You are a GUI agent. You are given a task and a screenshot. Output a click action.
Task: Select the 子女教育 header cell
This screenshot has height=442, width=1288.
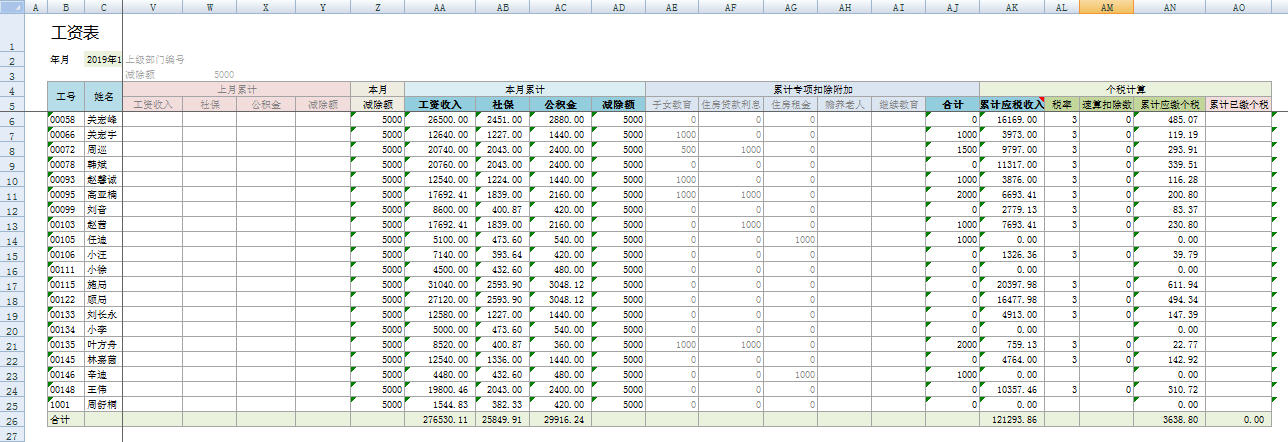(672, 104)
